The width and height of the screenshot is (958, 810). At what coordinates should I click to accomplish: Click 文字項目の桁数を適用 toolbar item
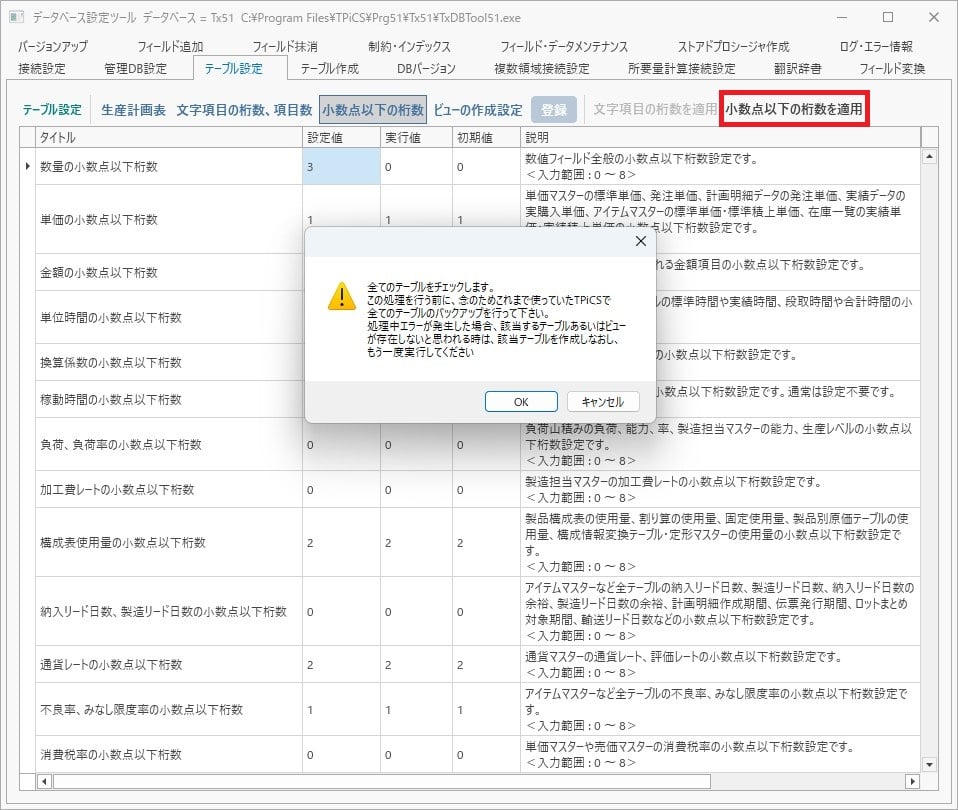pyautogui.click(x=655, y=109)
